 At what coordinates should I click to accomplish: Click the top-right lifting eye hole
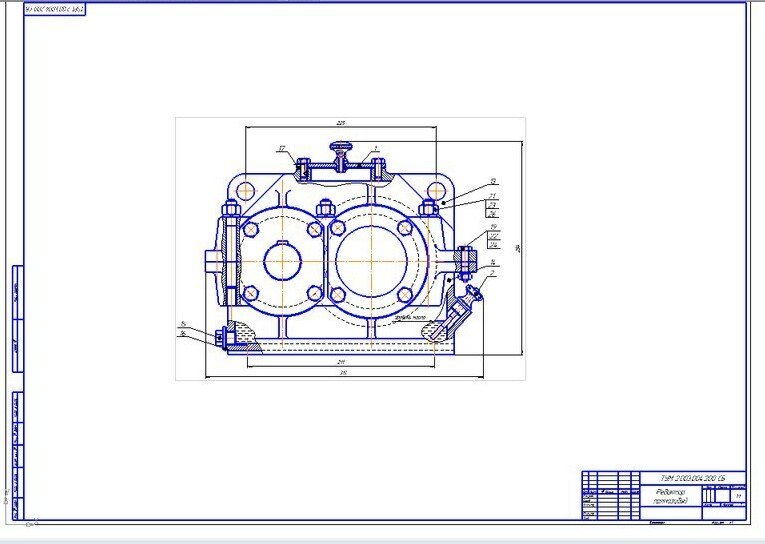437,190
